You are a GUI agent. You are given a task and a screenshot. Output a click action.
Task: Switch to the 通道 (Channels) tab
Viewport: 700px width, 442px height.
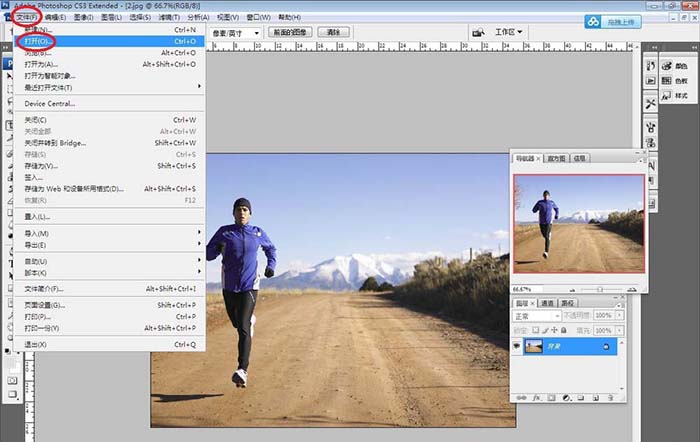tap(547, 303)
